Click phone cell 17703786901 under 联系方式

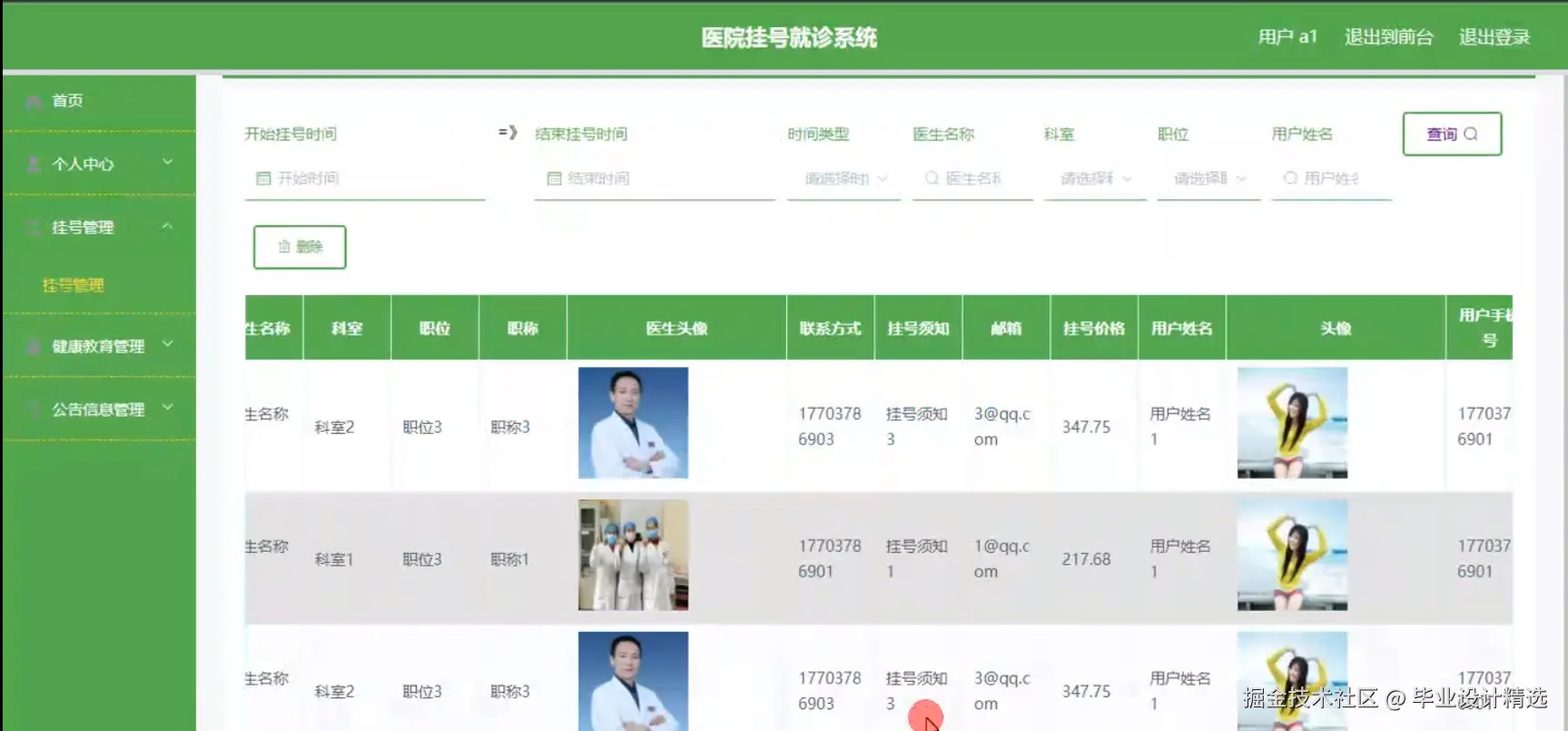[830, 558]
